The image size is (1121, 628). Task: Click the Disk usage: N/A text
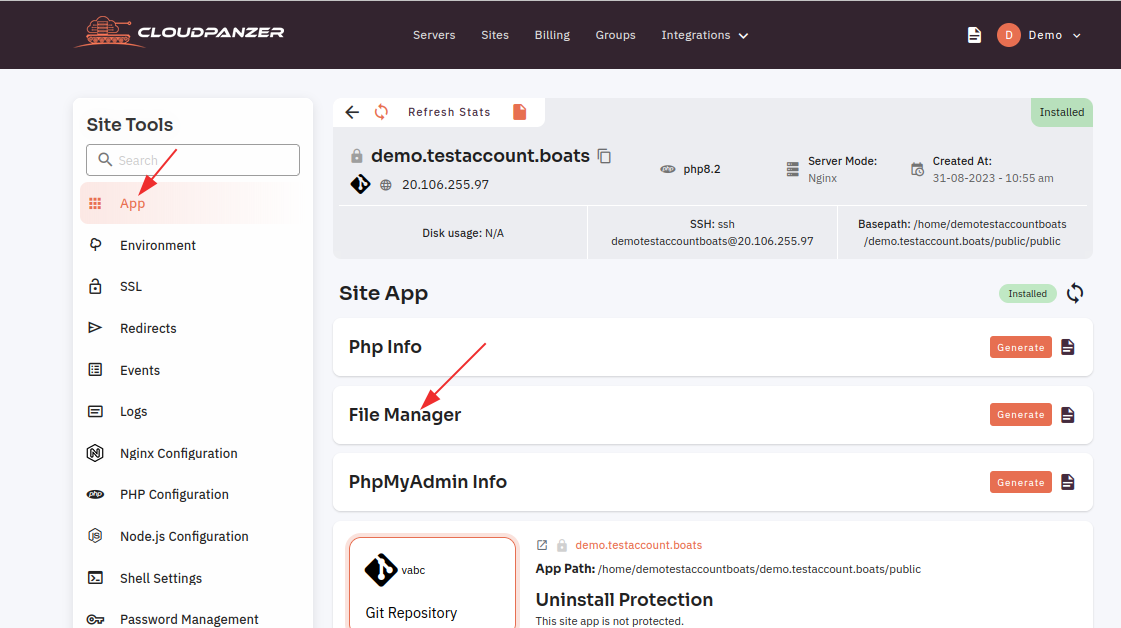pos(463,233)
